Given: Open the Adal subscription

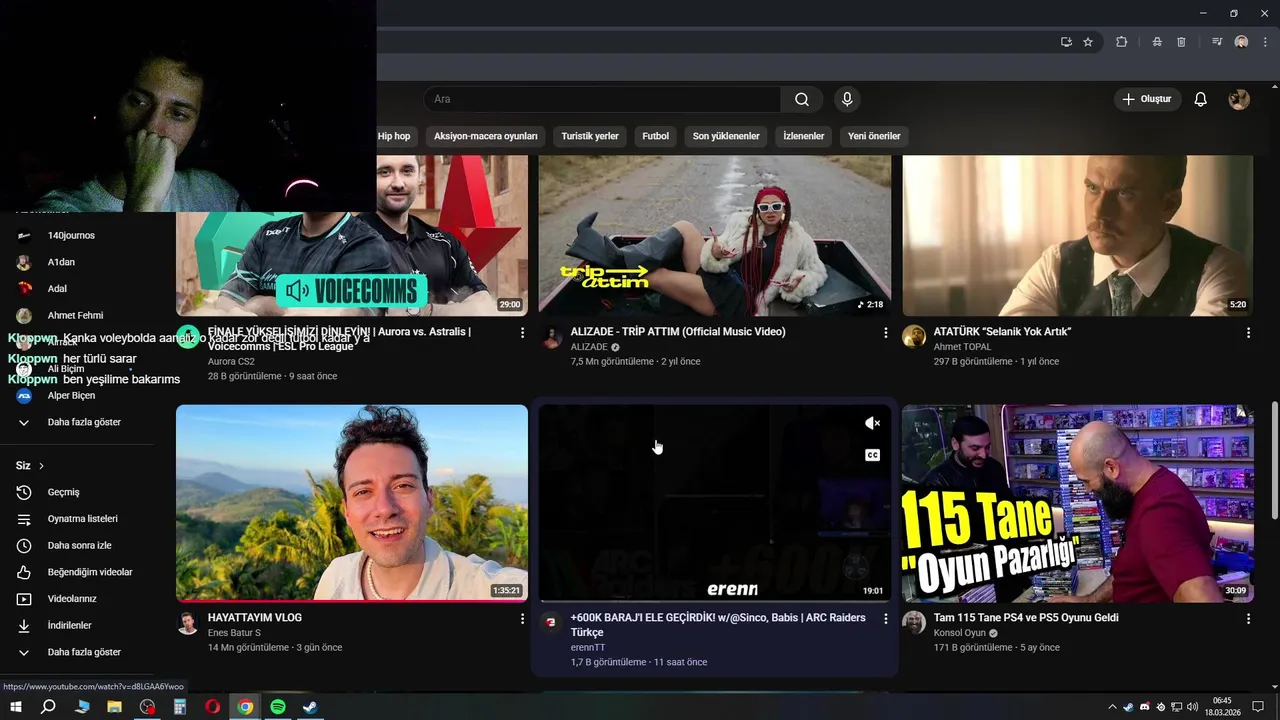Looking at the screenshot, I should click(57, 289).
